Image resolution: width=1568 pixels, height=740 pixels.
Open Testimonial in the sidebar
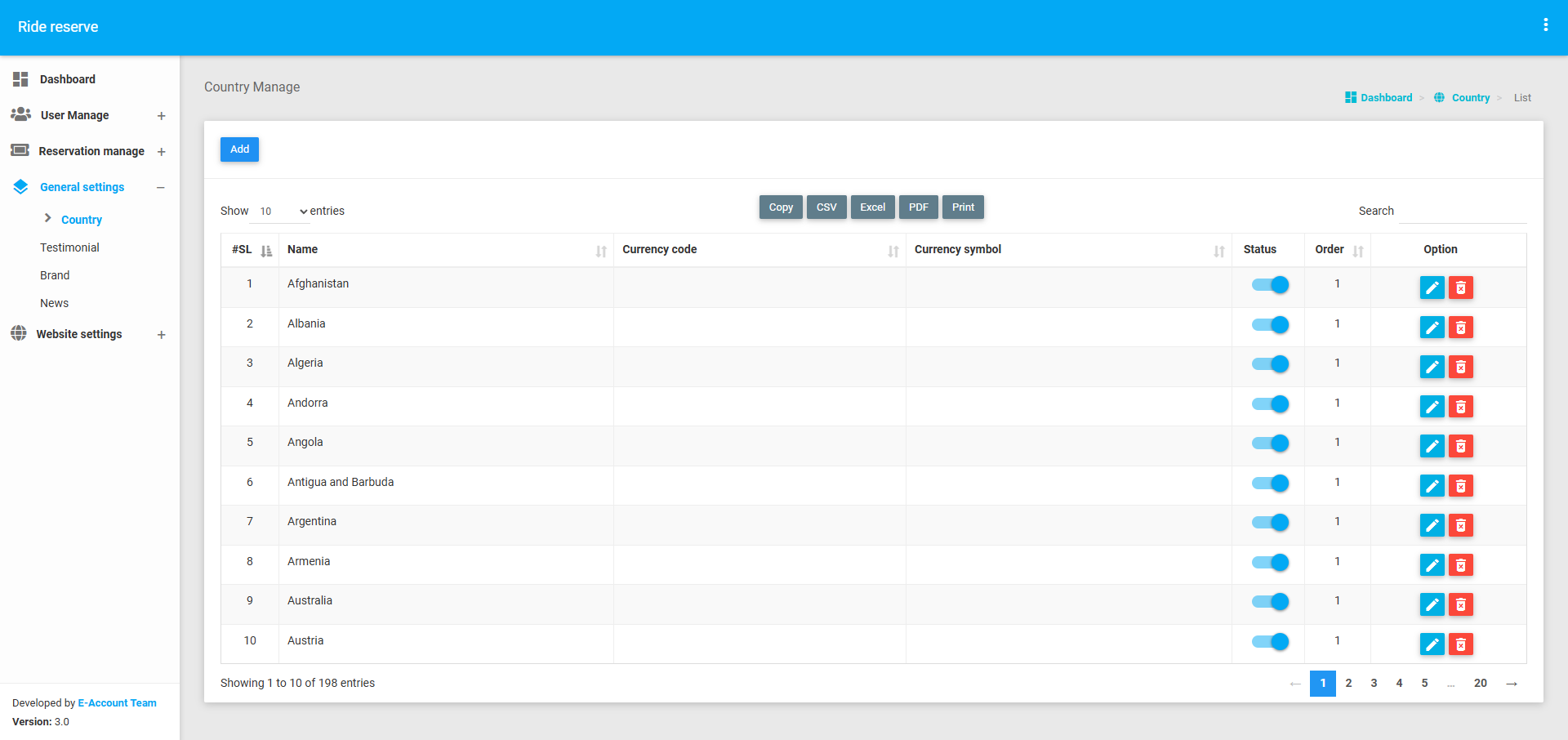69,247
